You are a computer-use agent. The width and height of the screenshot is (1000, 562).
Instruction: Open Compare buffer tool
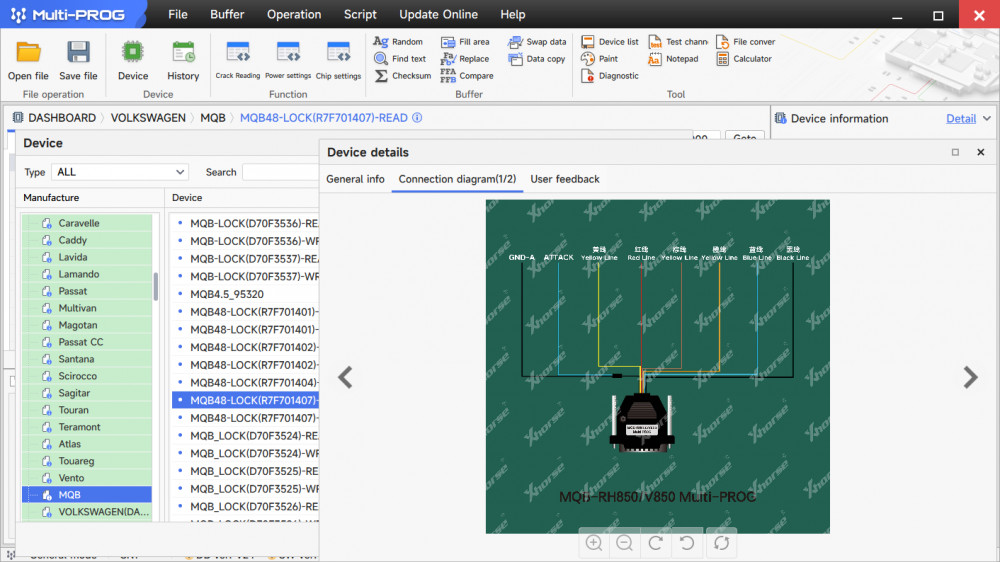467,75
